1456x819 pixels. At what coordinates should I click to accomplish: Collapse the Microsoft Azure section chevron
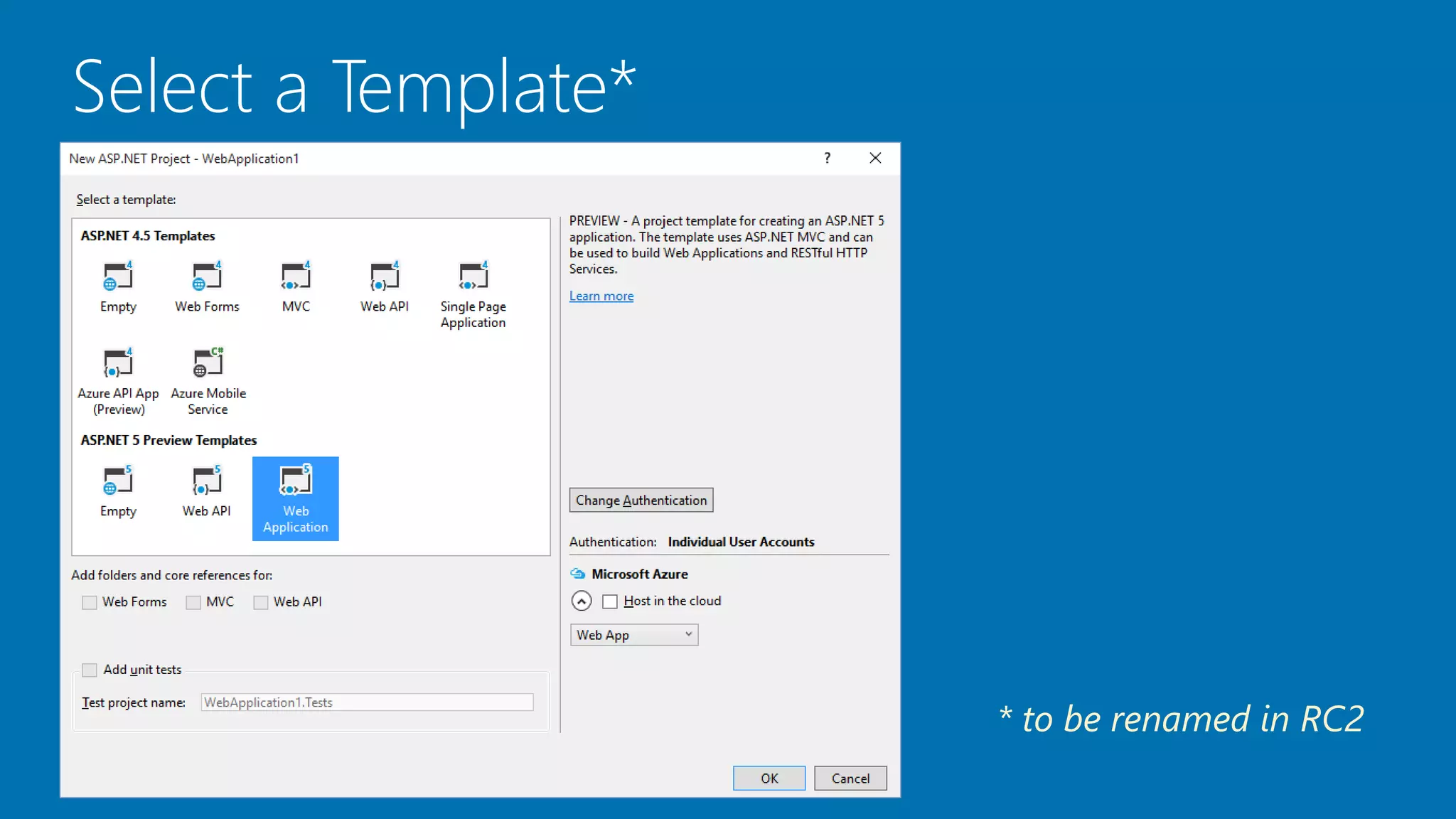(x=582, y=601)
